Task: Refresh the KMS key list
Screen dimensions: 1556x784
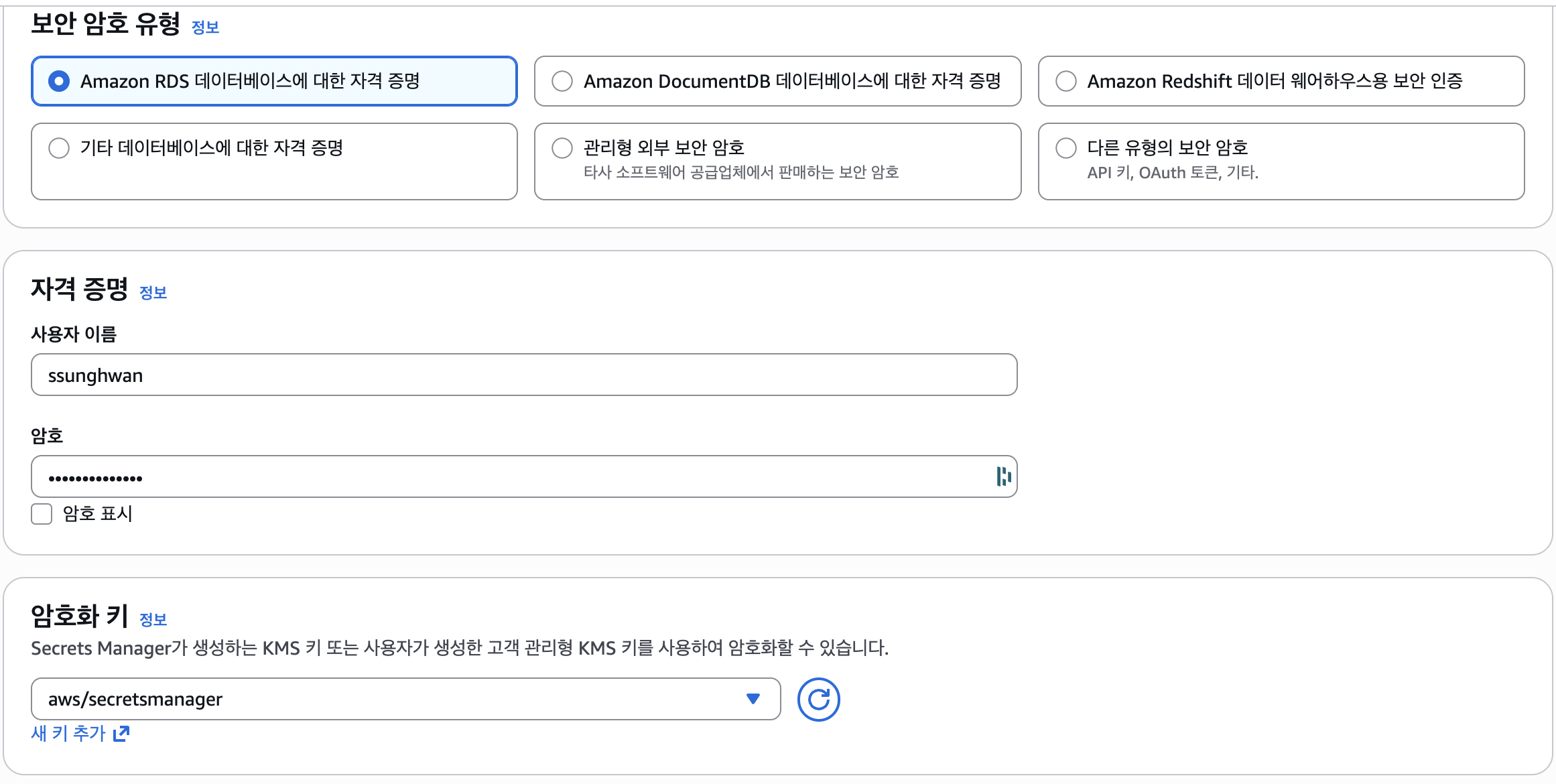Action: click(818, 700)
